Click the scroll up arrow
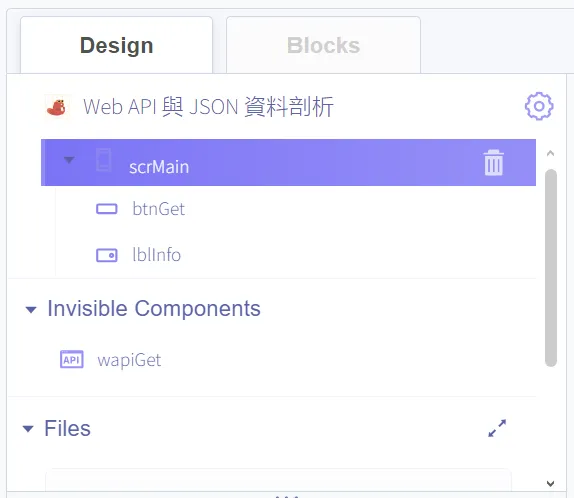574x498 pixels. tap(550, 153)
